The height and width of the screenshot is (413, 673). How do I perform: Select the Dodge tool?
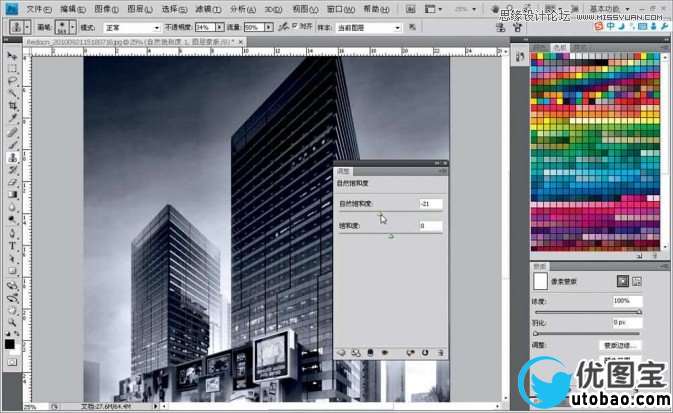point(12,220)
